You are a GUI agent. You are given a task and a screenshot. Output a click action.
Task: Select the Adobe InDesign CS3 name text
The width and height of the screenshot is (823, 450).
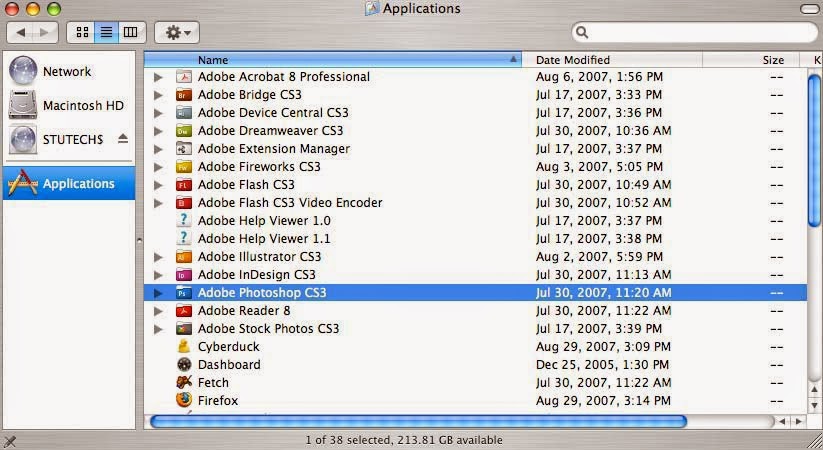pyautogui.click(x=257, y=275)
